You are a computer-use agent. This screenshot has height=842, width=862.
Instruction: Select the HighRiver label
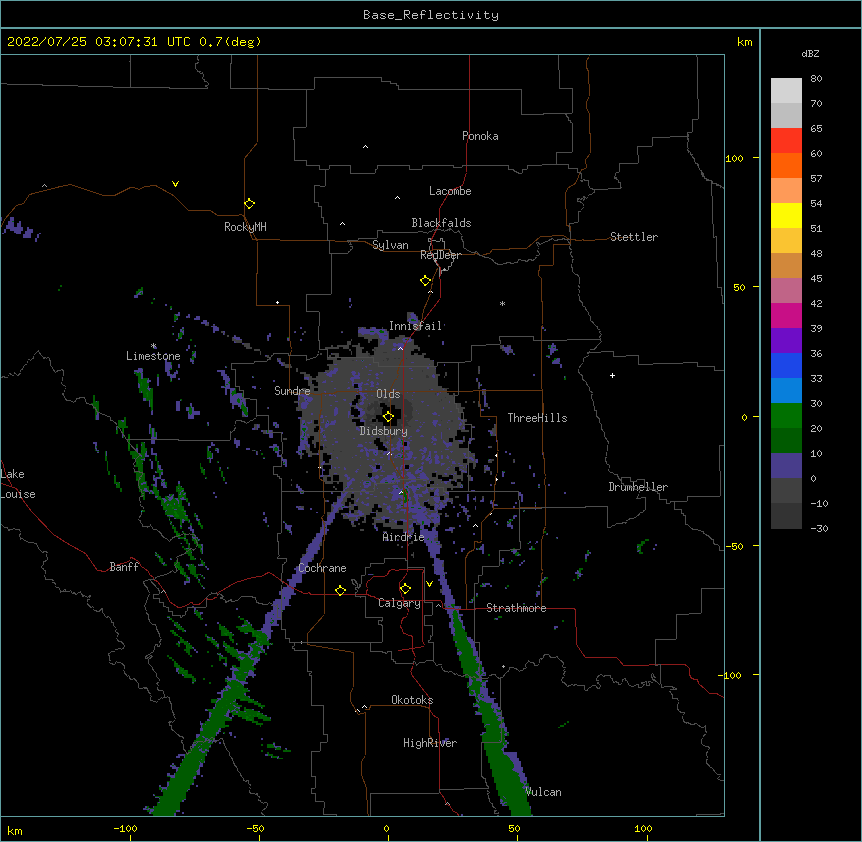430,743
